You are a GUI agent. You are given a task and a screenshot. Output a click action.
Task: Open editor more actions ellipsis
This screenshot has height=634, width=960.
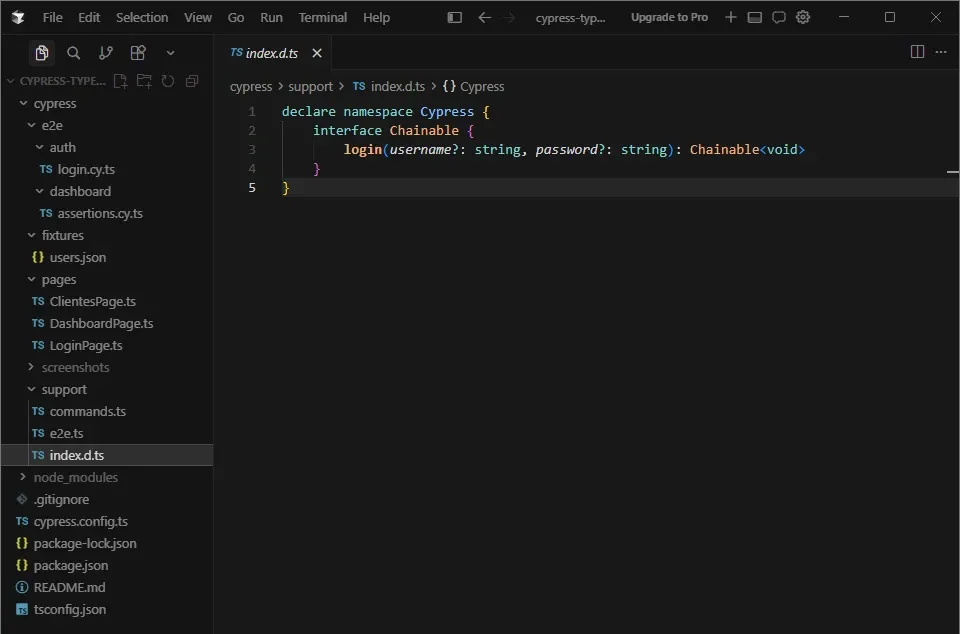[941, 52]
